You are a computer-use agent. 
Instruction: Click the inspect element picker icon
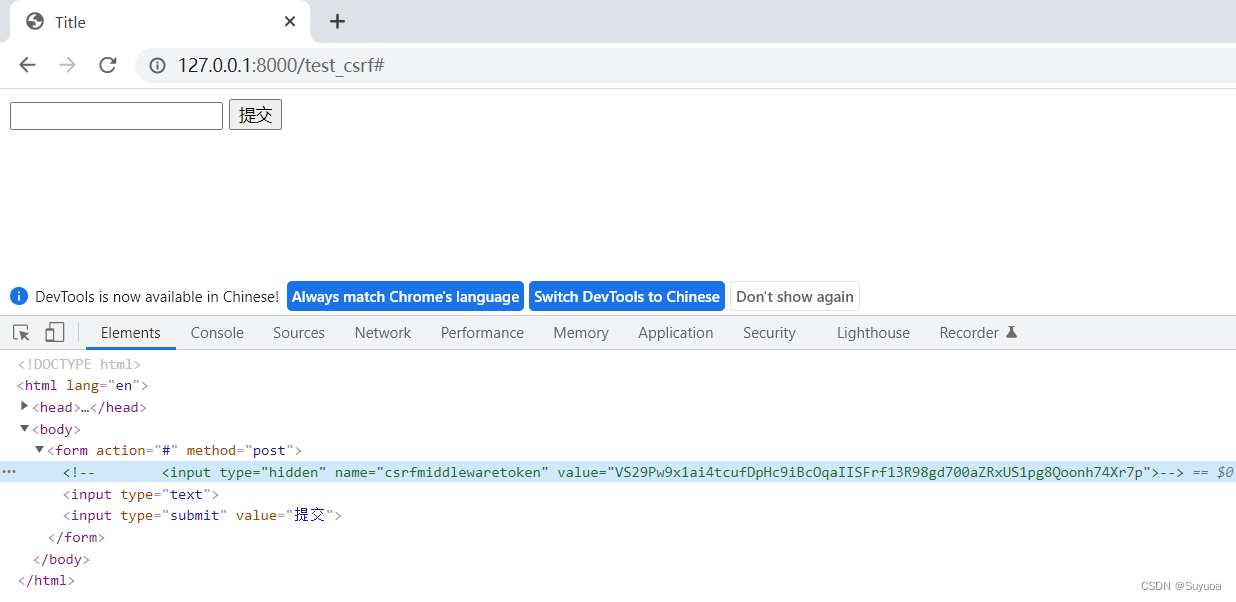coord(21,333)
